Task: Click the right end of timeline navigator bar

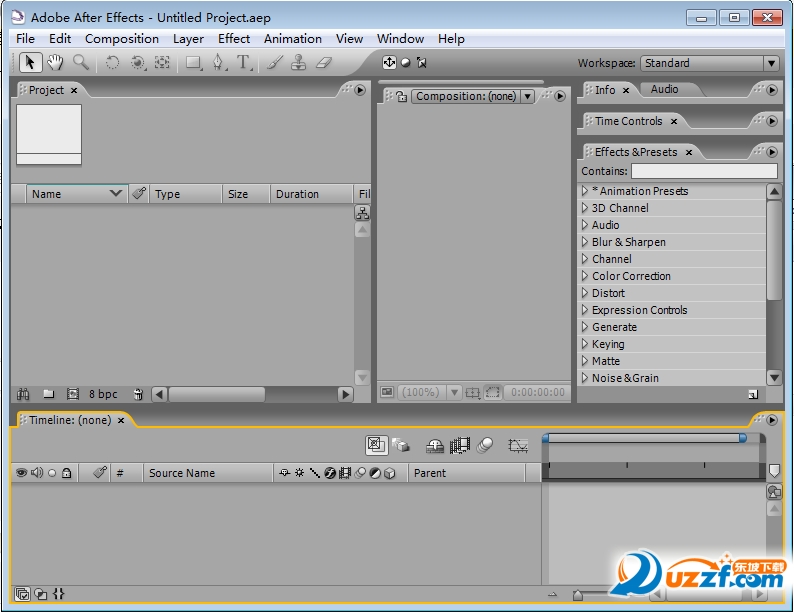Action: pyautogui.click(x=742, y=438)
